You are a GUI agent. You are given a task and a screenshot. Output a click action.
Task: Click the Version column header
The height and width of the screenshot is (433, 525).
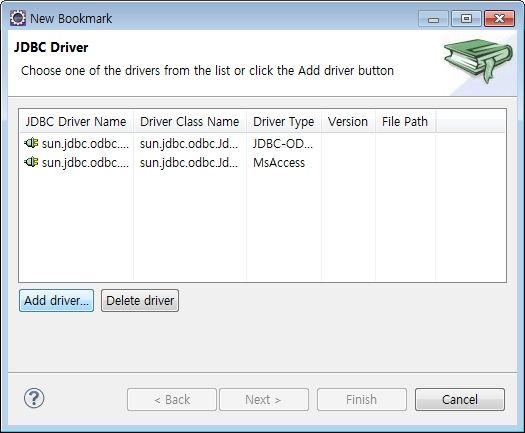click(348, 122)
